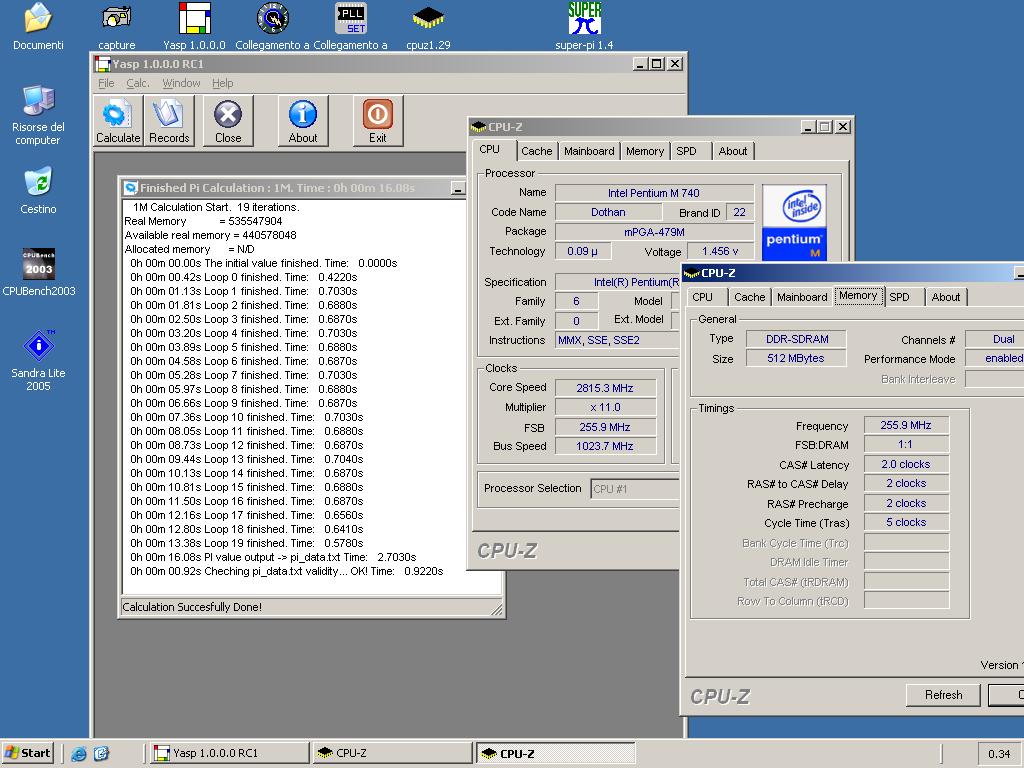
Task: Open the Documenti desktop folder icon
Action: [38, 19]
